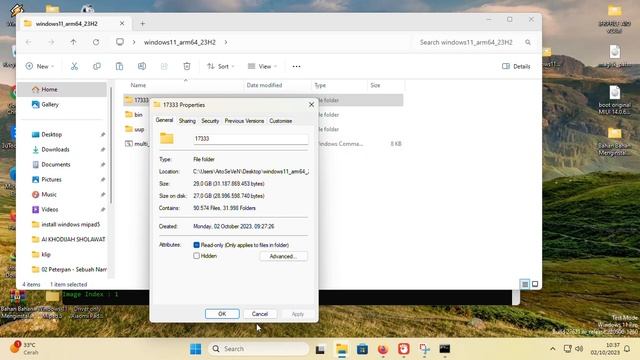Click OK in 17333 Properties dialog
The height and width of the screenshot is (360, 640).
tap(222, 314)
